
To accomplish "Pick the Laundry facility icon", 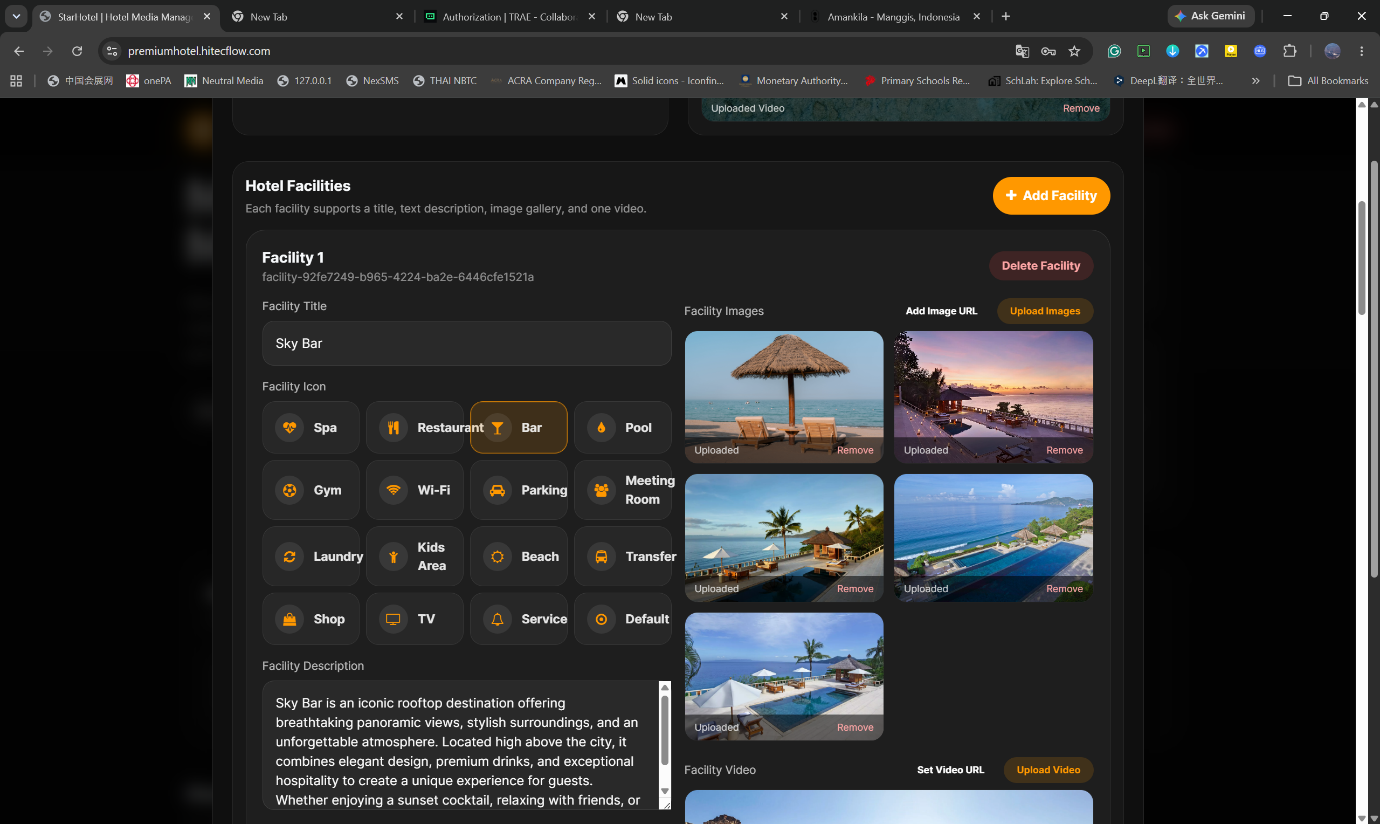I will tap(310, 556).
